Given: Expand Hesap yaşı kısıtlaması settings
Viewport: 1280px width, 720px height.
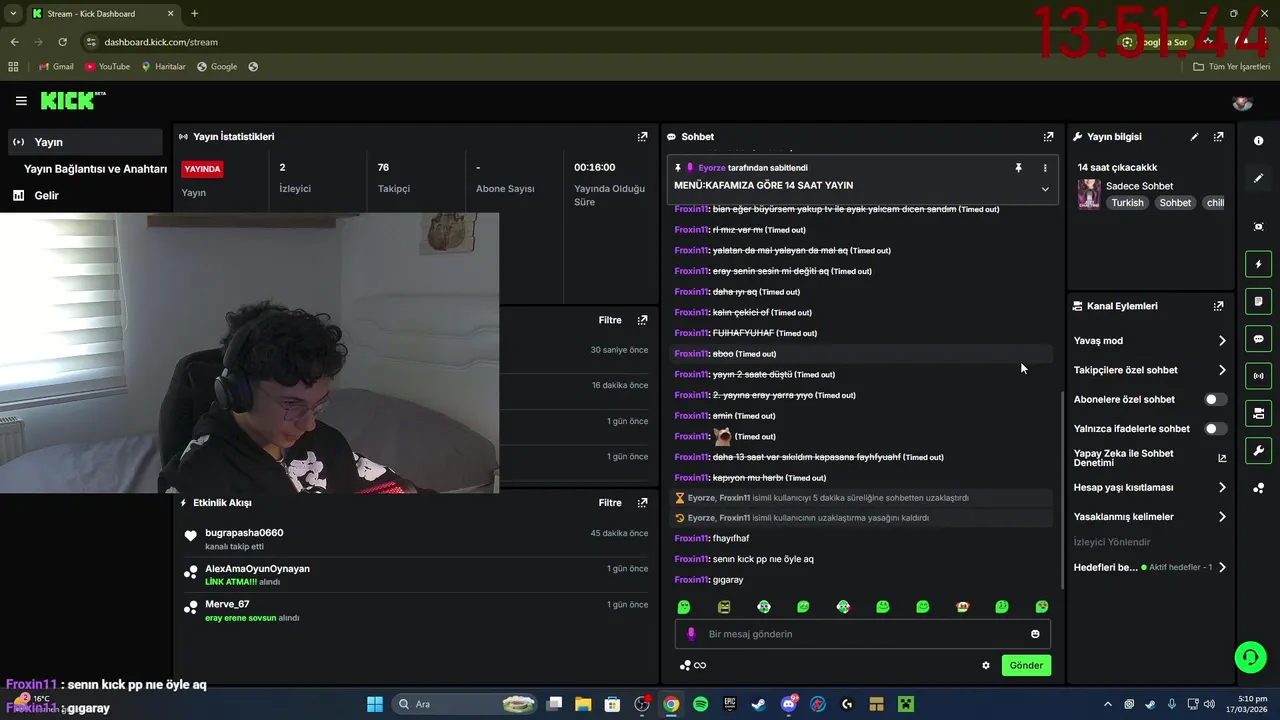Looking at the screenshot, I should click(x=1150, y=488).
